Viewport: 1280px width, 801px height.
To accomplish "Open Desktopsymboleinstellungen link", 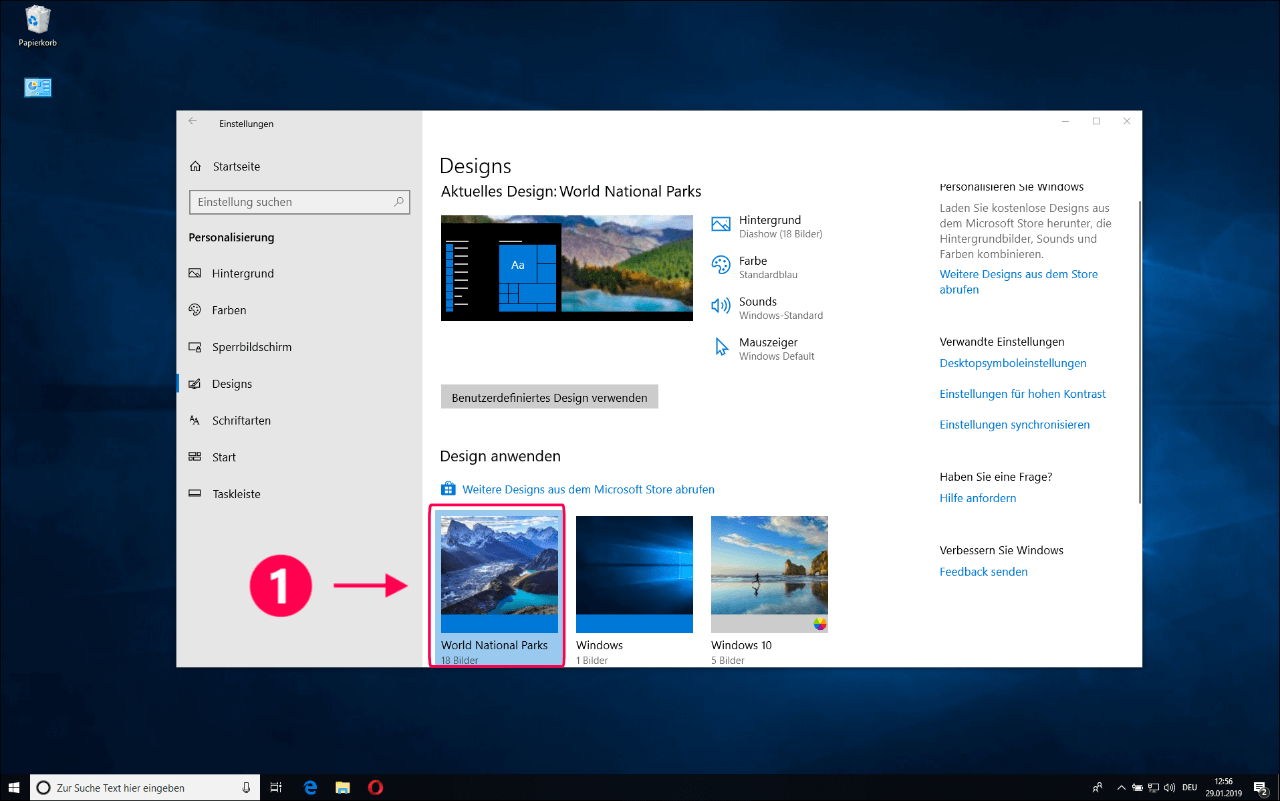I will [1013, 363].
